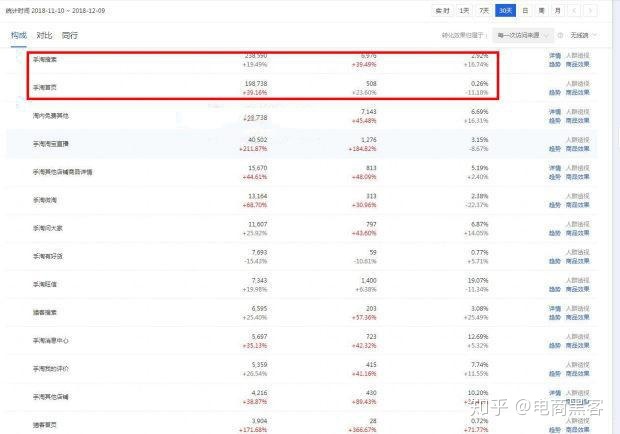Select the 手淘搜索 source name

pyautogui.click(x=45, y=60)
